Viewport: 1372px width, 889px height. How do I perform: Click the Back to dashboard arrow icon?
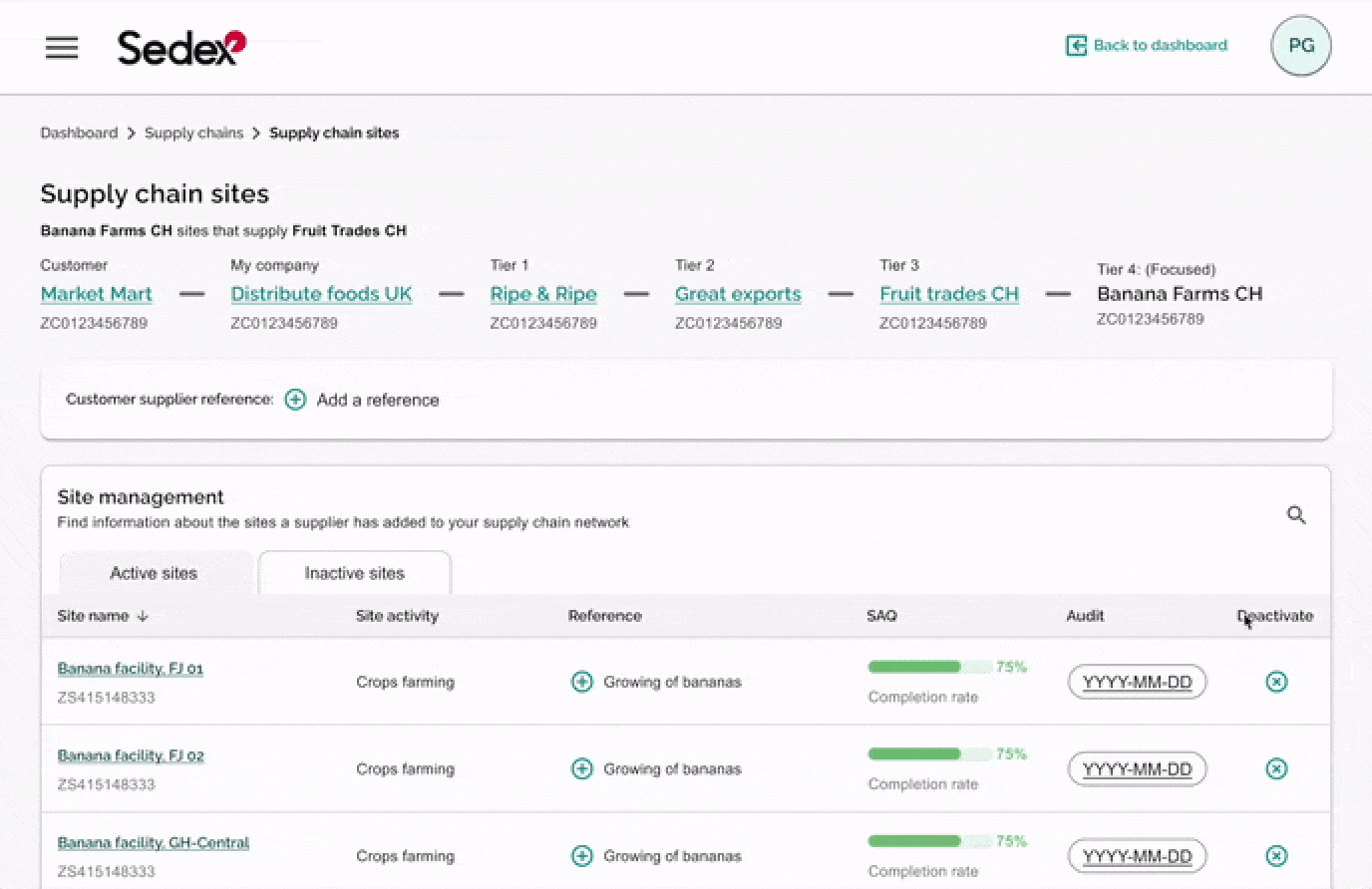[x=1076, y=45]
